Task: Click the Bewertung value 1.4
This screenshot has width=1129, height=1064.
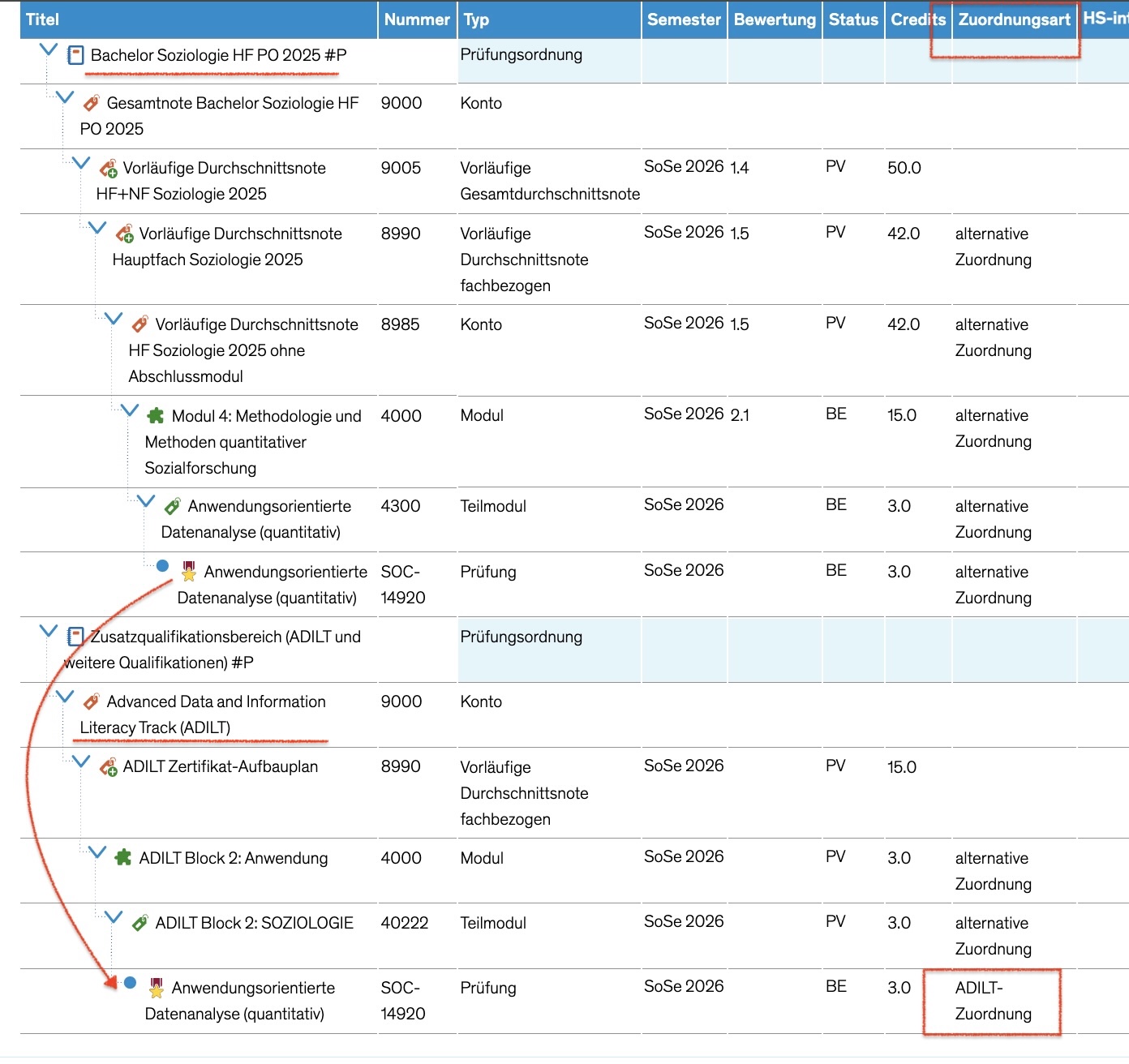Action: [740, 168]
